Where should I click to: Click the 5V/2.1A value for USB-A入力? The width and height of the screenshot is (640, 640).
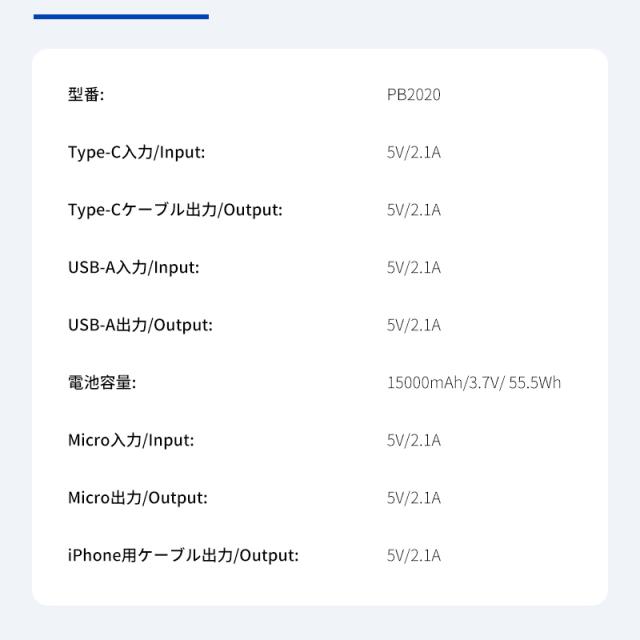(x=413, y=267)
